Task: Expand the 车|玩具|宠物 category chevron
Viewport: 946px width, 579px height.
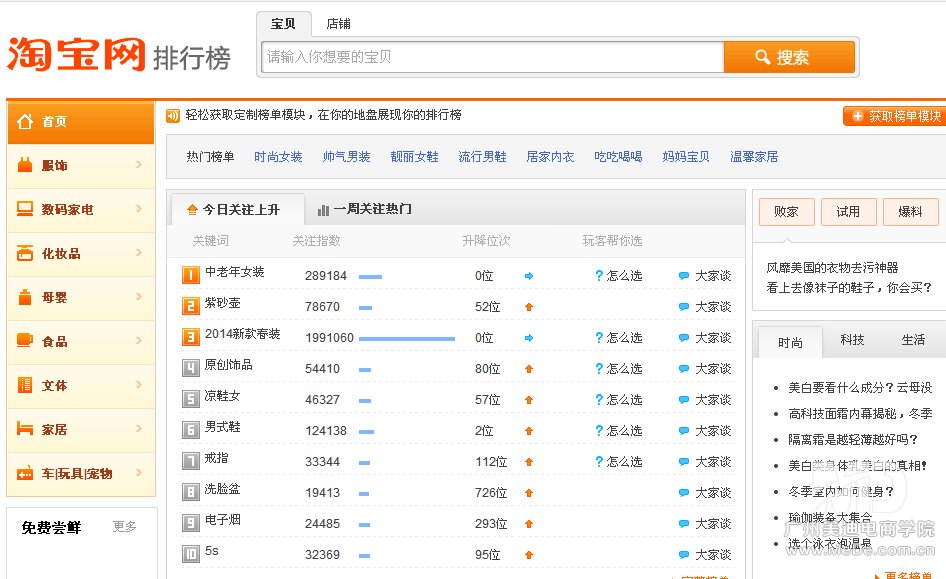Action: tap(140, 473)
